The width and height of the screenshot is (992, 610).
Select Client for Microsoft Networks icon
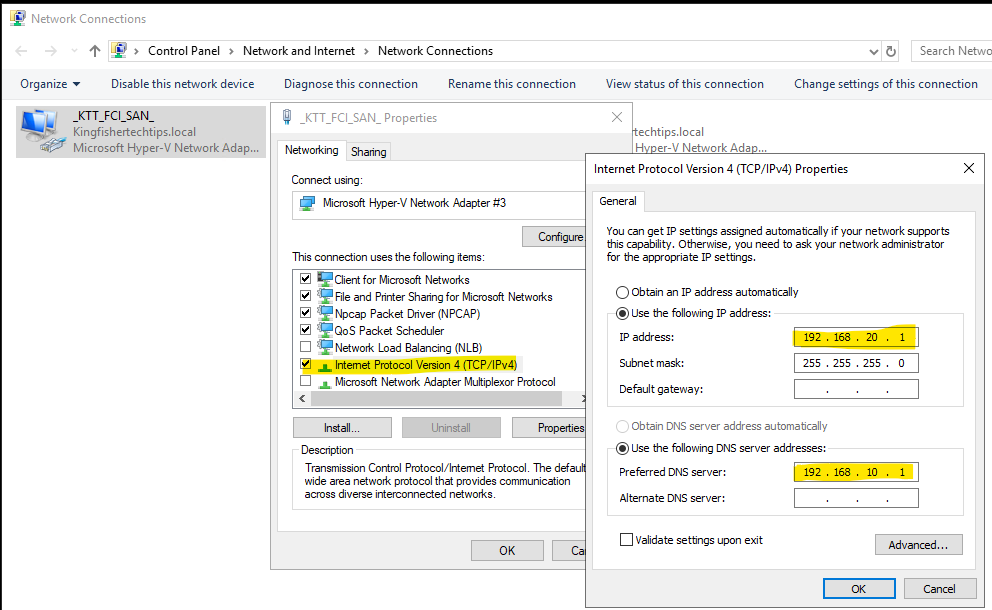pyautogui.click(x=325, y=278)
